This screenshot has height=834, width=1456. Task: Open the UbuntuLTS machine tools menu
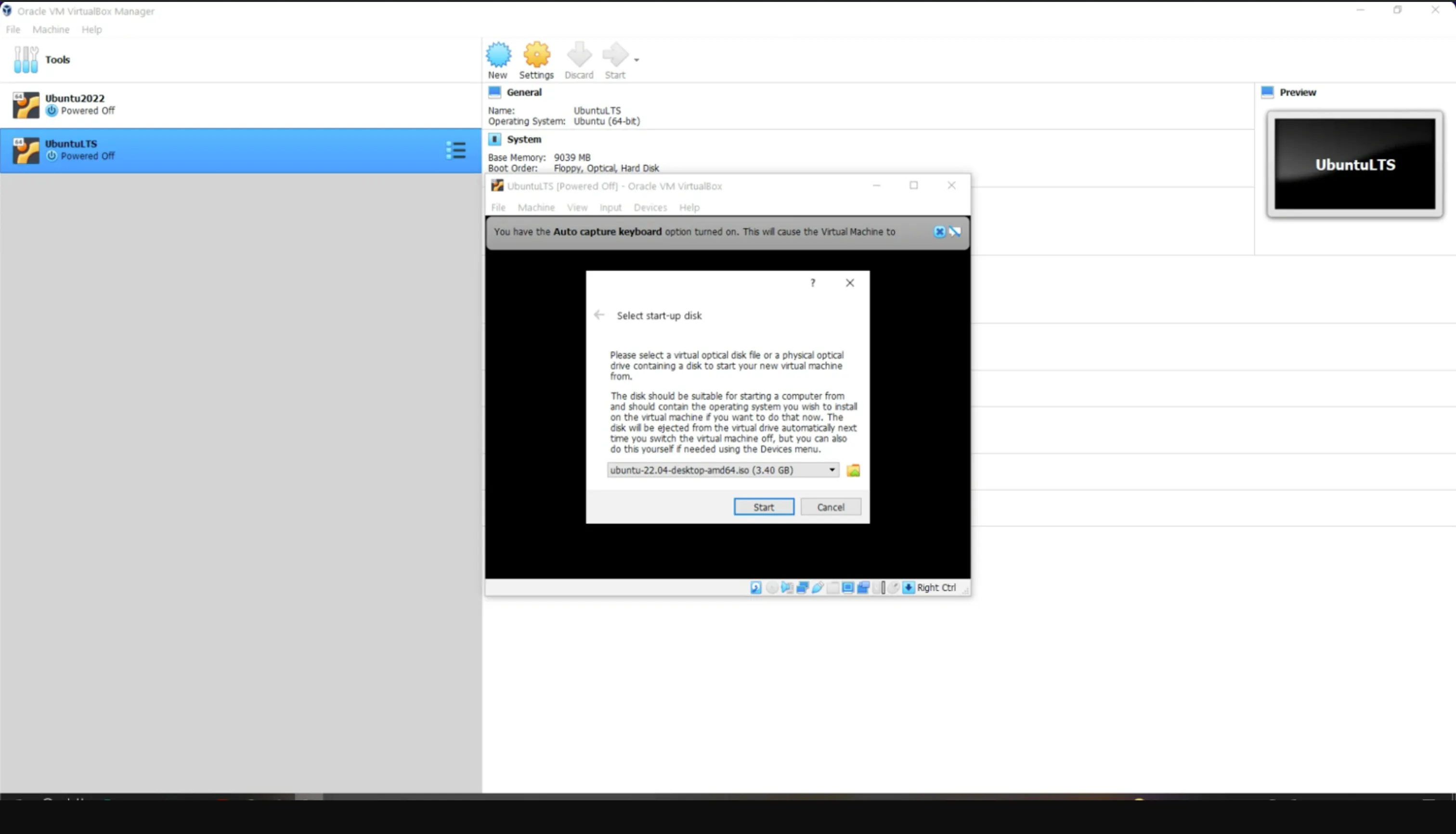(x=456, y=151)
